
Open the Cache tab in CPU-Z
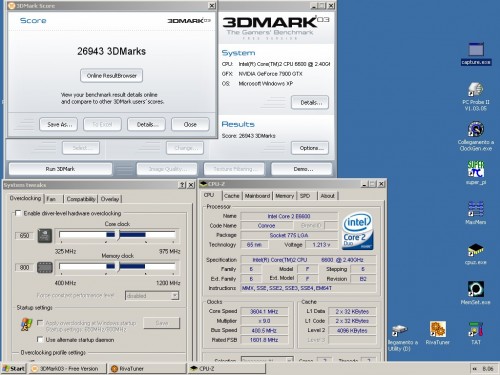(232, 196)
